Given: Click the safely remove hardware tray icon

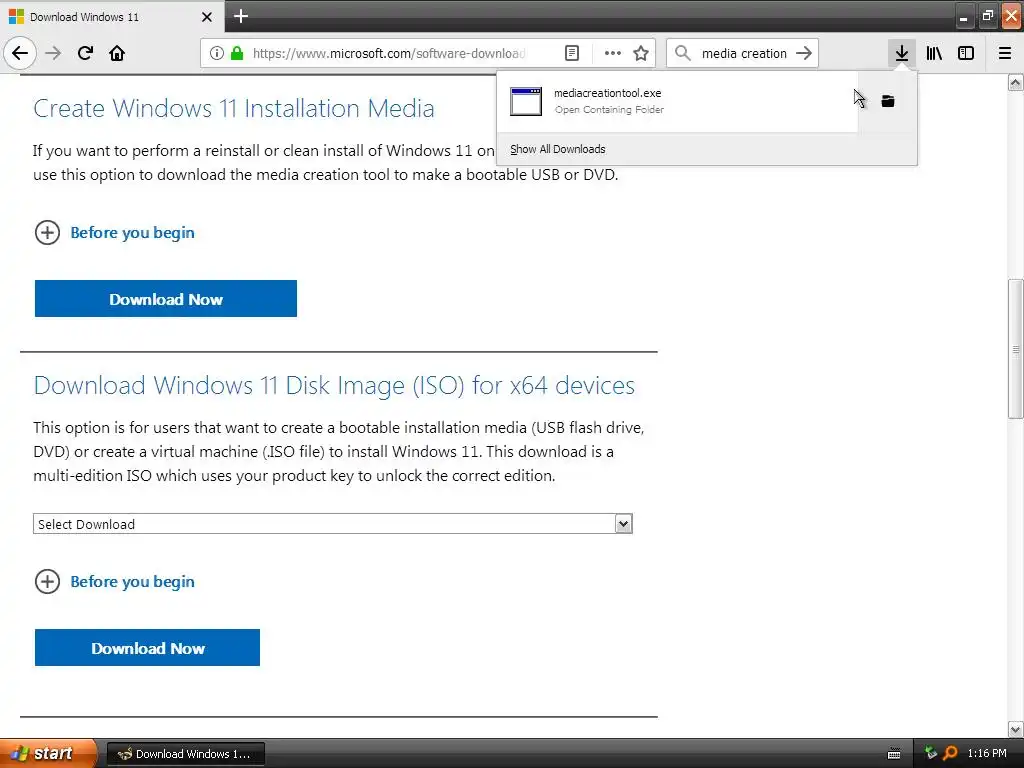Looking at the screenshot, I should [931, 753].
